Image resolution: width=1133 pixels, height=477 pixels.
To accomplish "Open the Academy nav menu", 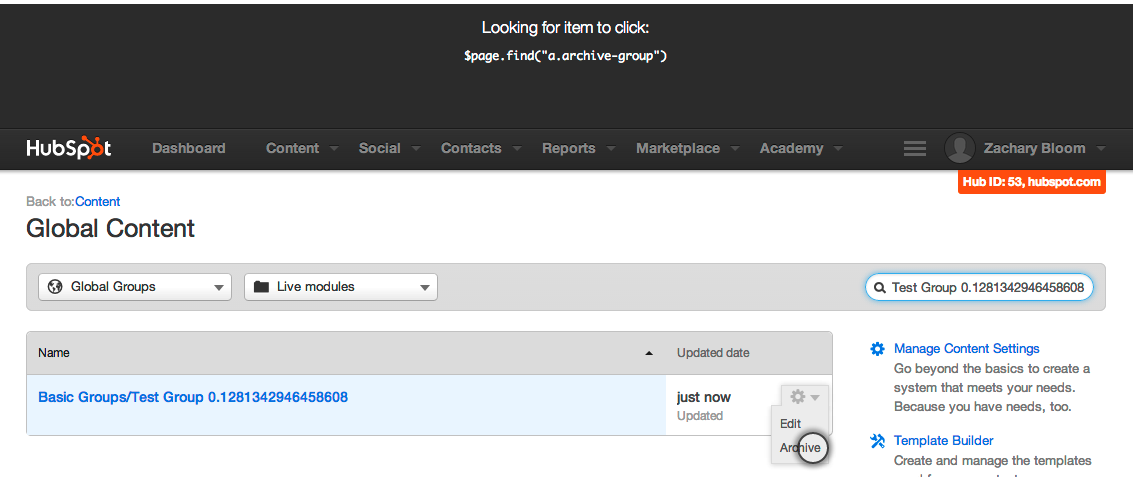I will coord(801,148).
